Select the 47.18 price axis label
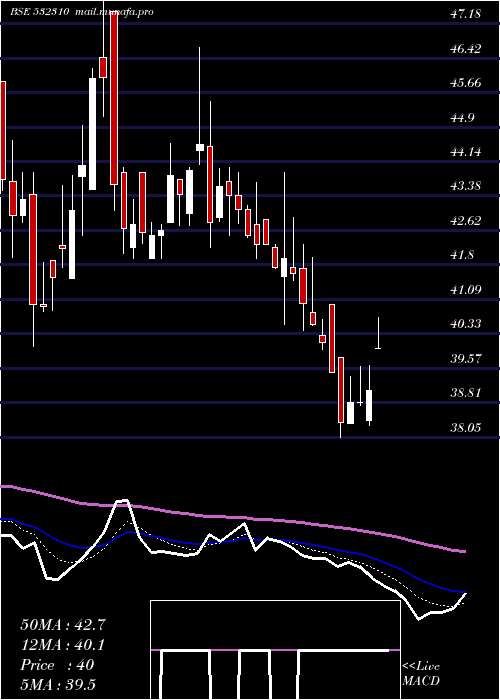Screen dimensions: 500x700 pos(466,14)
